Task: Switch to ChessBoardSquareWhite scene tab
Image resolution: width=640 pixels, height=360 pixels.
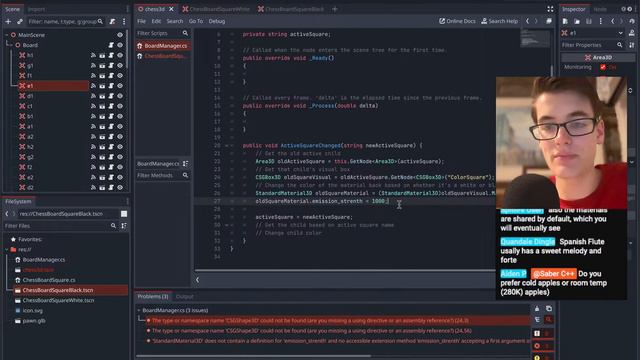Action: 216,9
